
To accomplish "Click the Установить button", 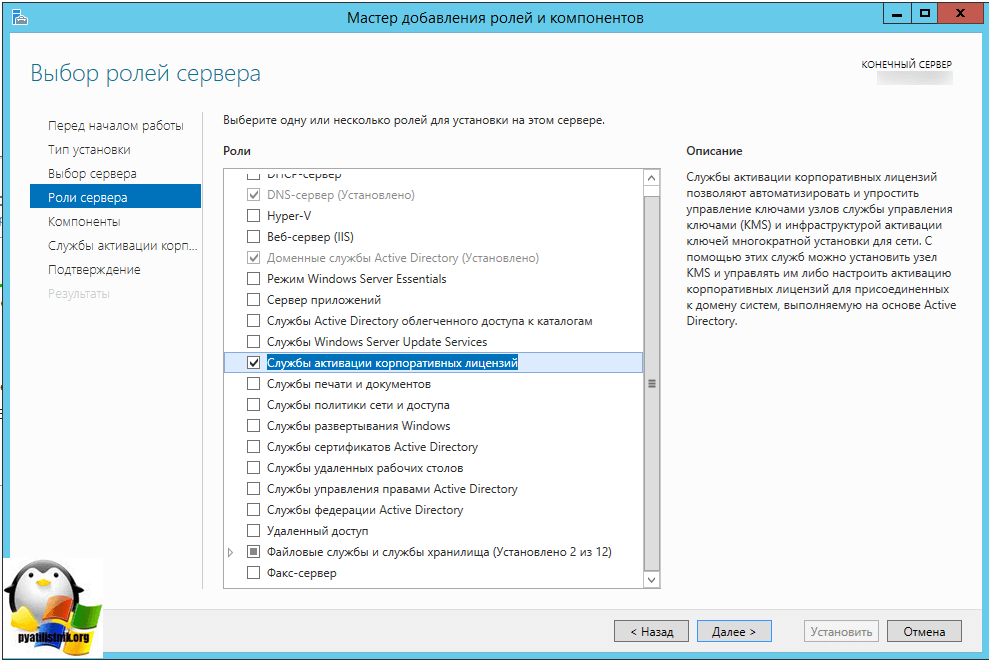I will [x=841, y=632].
